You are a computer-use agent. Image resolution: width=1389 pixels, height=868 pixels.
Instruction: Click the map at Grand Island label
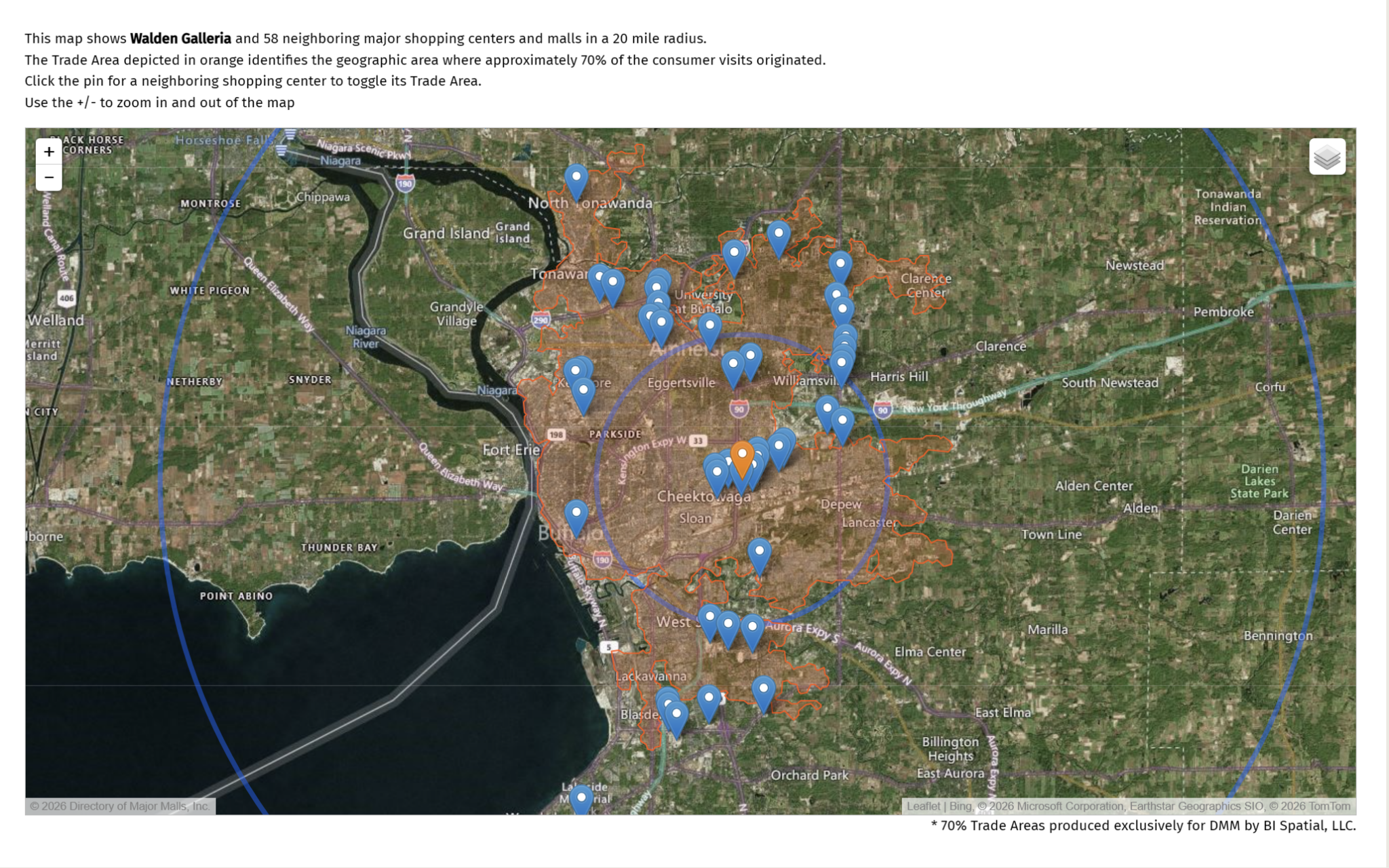pyautogui.click(x=446, y=233)
